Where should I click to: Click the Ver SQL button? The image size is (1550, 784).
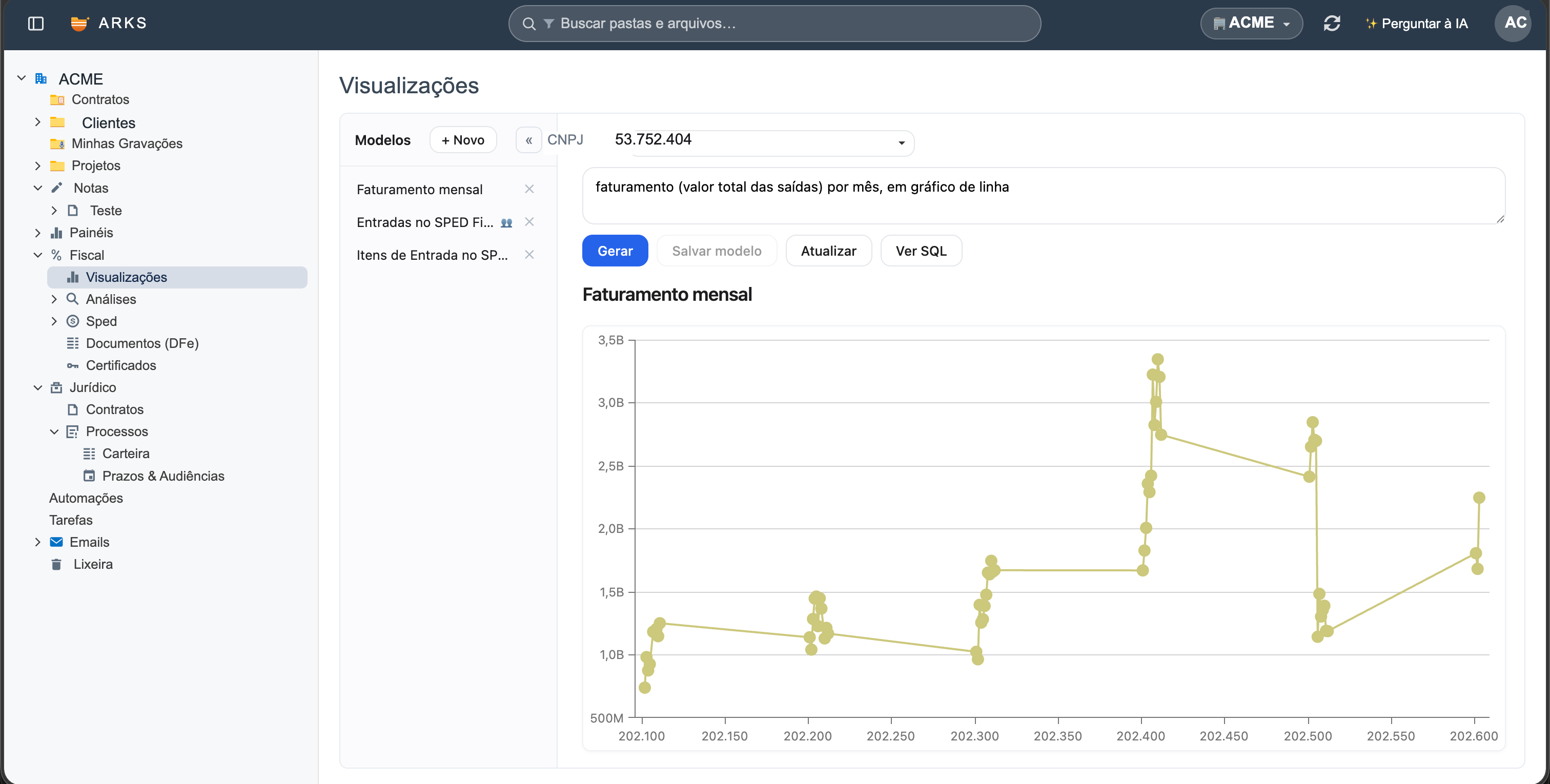click(x=921, y=251)
